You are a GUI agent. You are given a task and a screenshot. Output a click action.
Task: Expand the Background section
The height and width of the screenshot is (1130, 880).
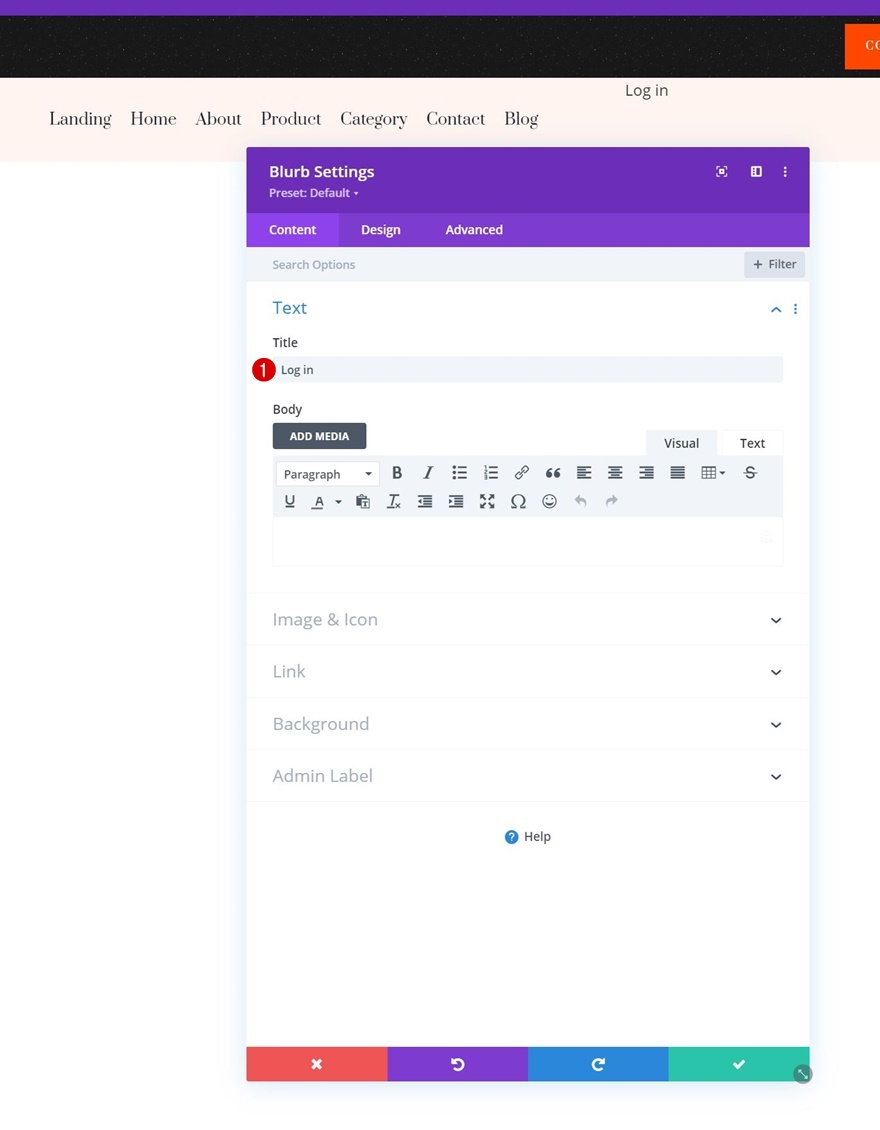tap(528, 724)
